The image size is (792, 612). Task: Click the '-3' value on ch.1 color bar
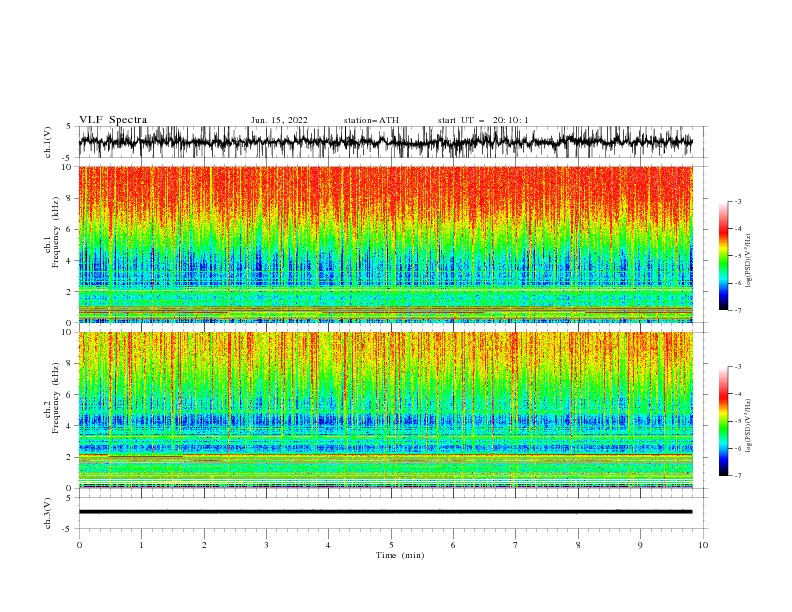tap(738, 202)
